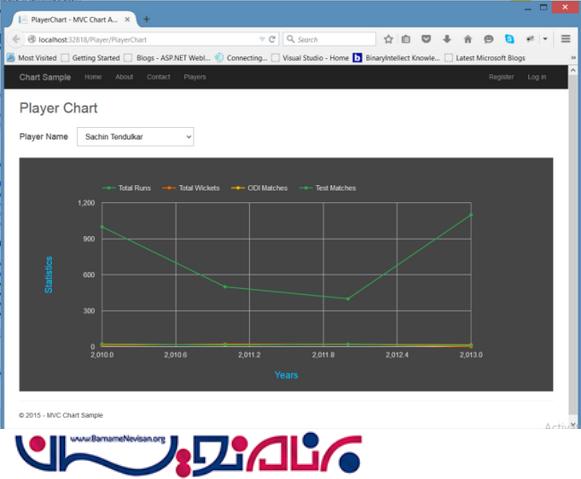The width and height of the screenshot is (581, 479).
Task: Click the Skype toolbar icon
Action: (x=510, y=39)
